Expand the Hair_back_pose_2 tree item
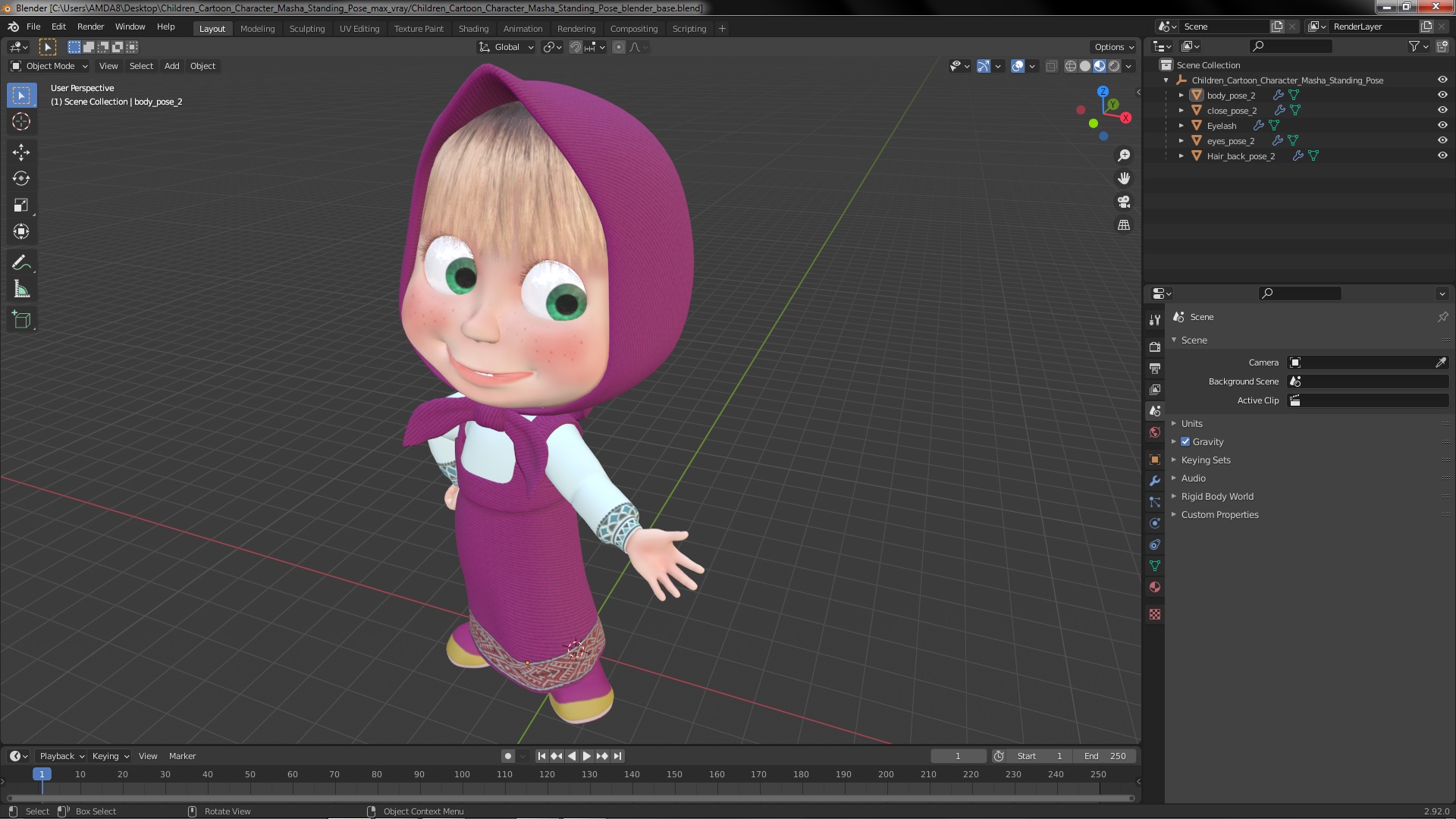This screenshot has width=1456, height=819. pyautogui.click(x=1181, y=156)
